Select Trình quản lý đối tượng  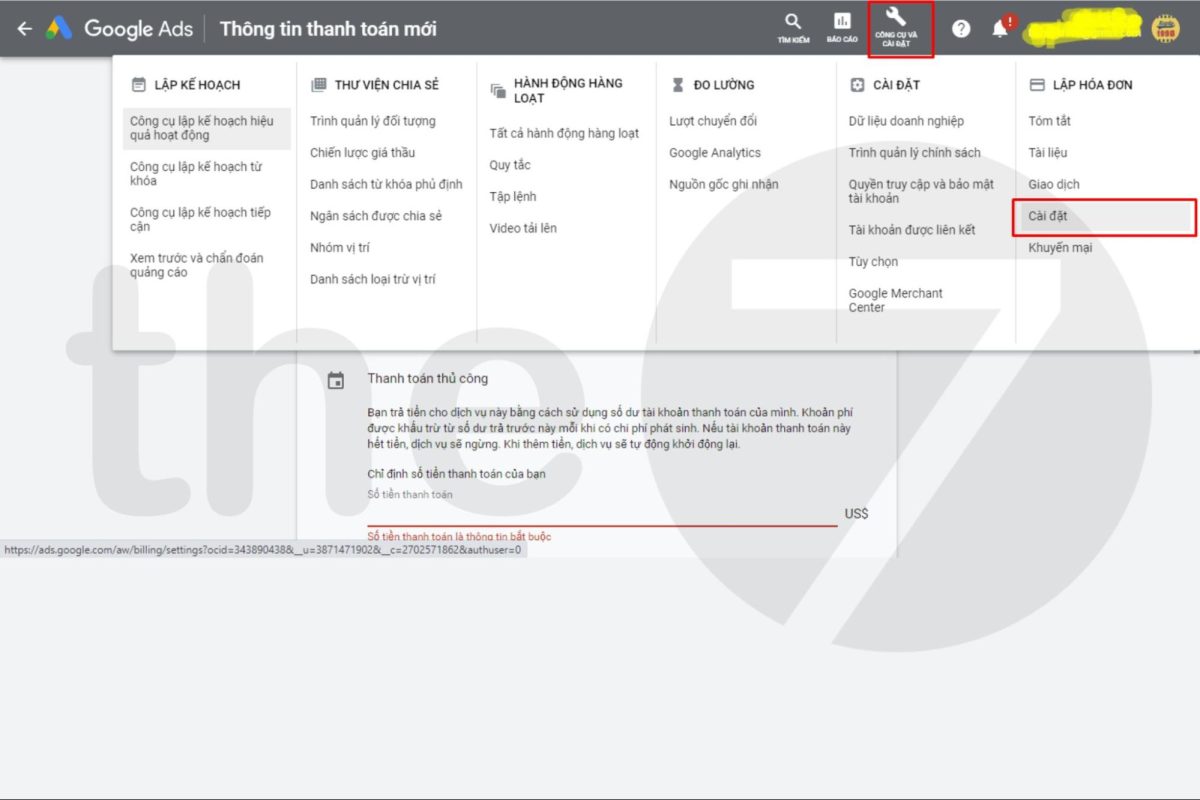375,120
